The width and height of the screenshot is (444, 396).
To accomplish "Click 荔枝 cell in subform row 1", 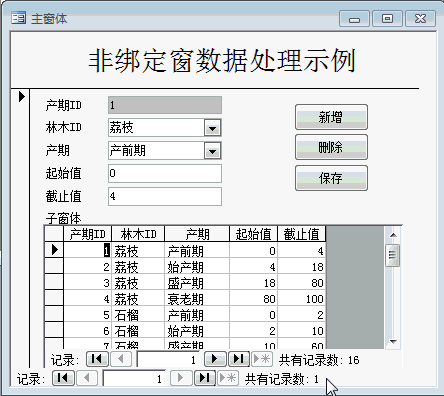I will (x=138, y=251).
